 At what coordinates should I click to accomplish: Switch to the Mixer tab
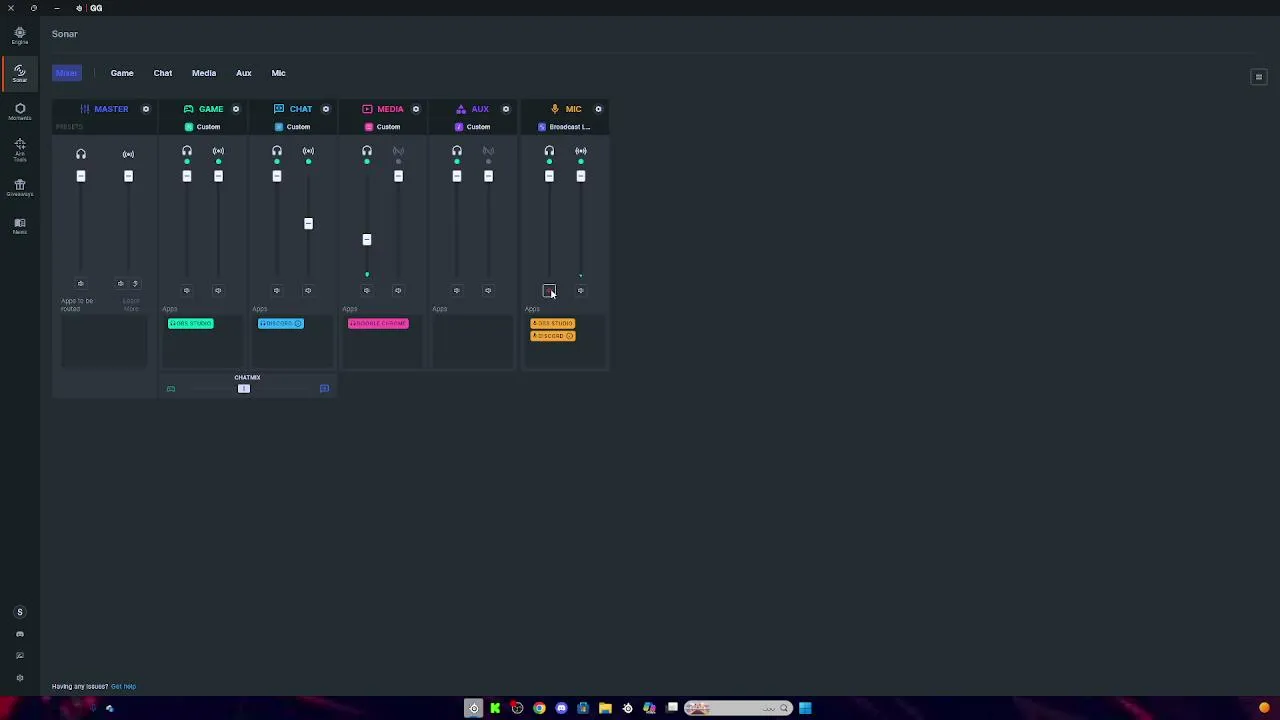(67, 73)
